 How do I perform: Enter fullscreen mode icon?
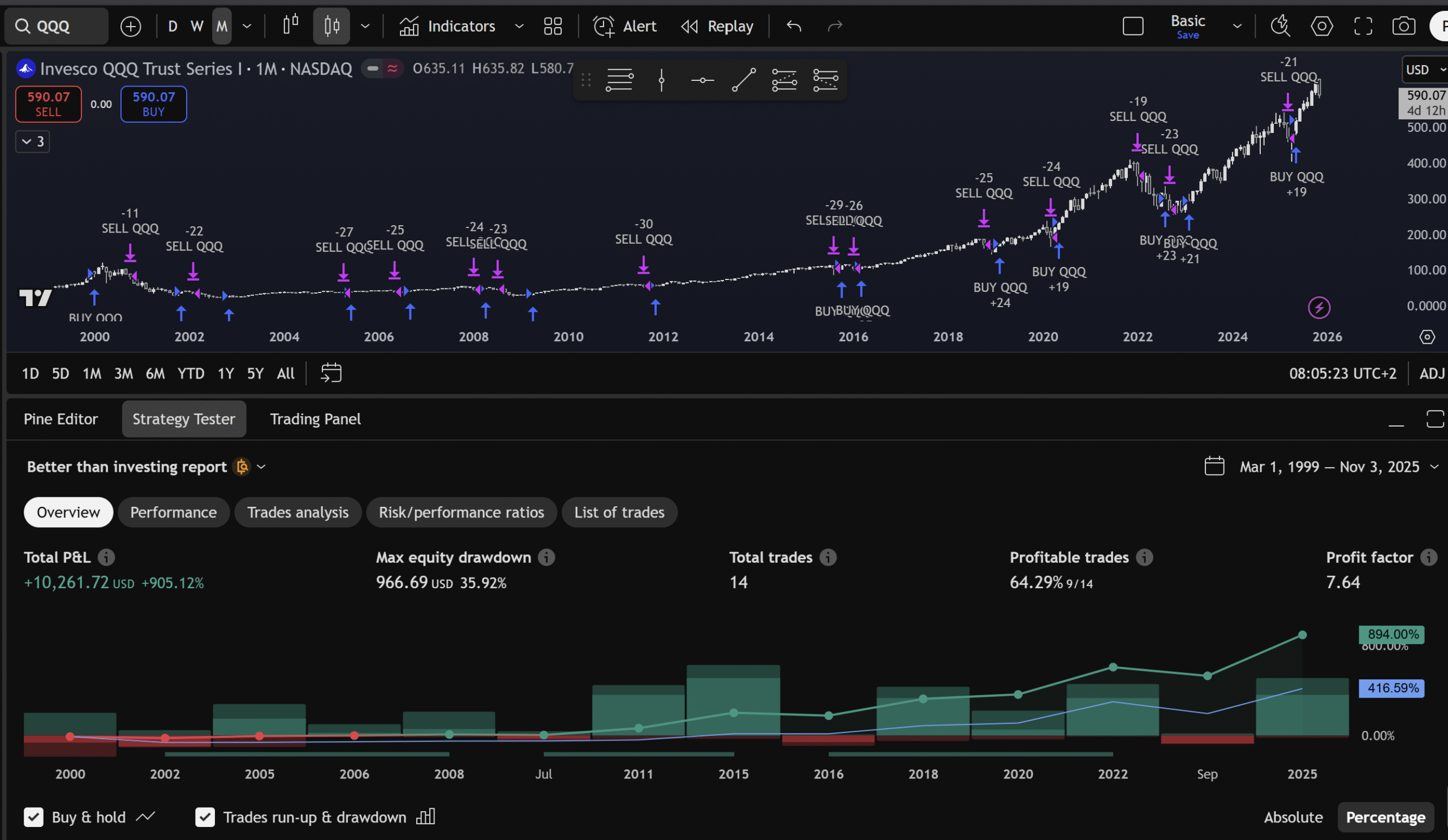click(1363, 27)
